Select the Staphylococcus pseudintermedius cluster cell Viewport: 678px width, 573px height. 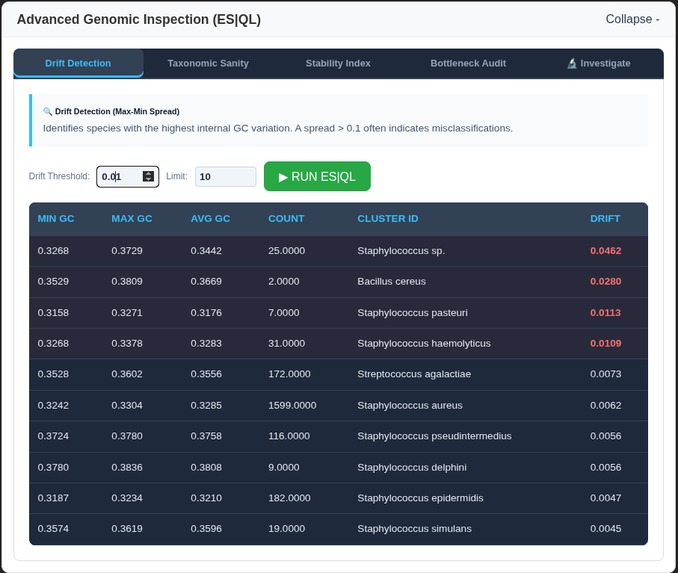point(434,436)
